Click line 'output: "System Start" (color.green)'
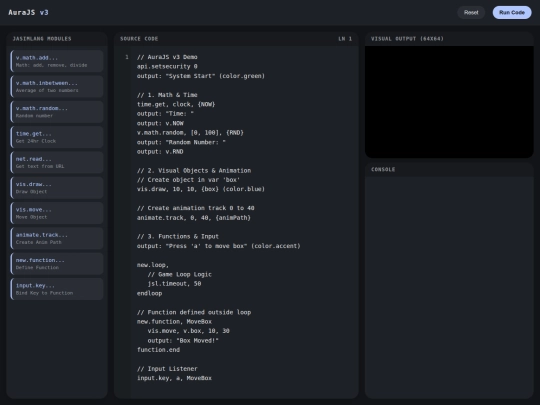The height and width of the screenshot is (405, 540). point(201,76)
